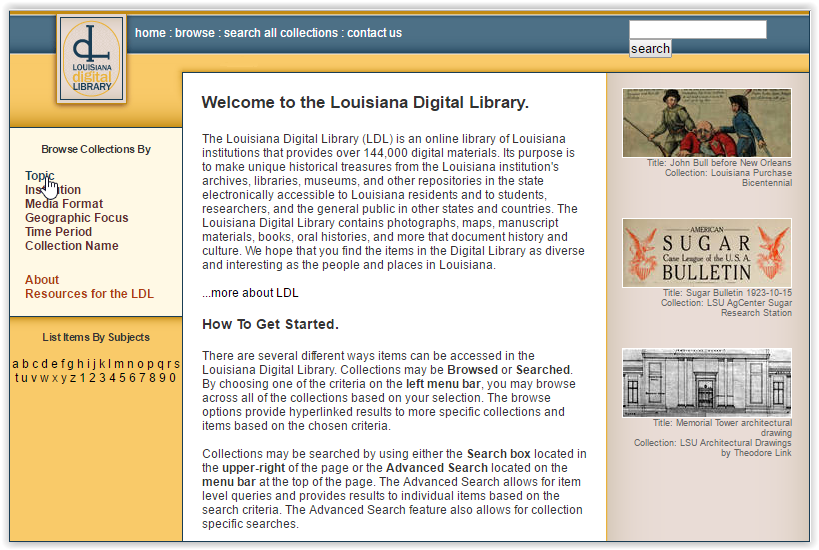List items by subject number 4

tap(112, 378)
